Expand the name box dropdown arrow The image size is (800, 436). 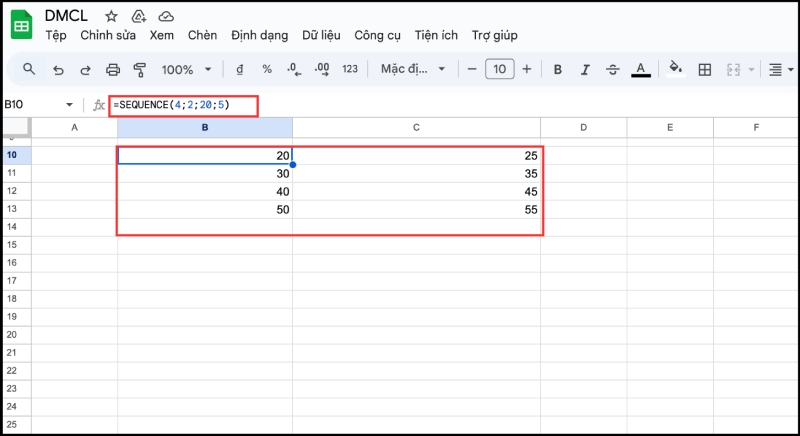coord(69,105)
